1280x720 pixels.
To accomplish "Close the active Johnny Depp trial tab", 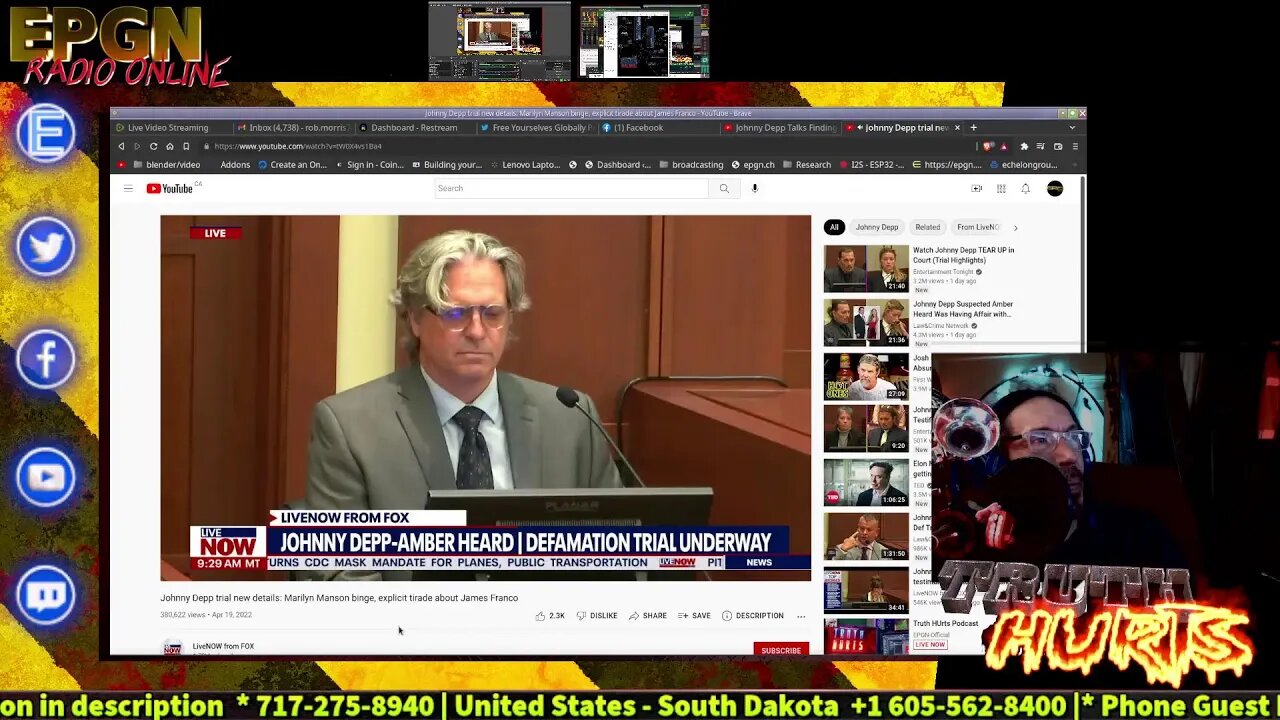I will click(x=957, y=128).
